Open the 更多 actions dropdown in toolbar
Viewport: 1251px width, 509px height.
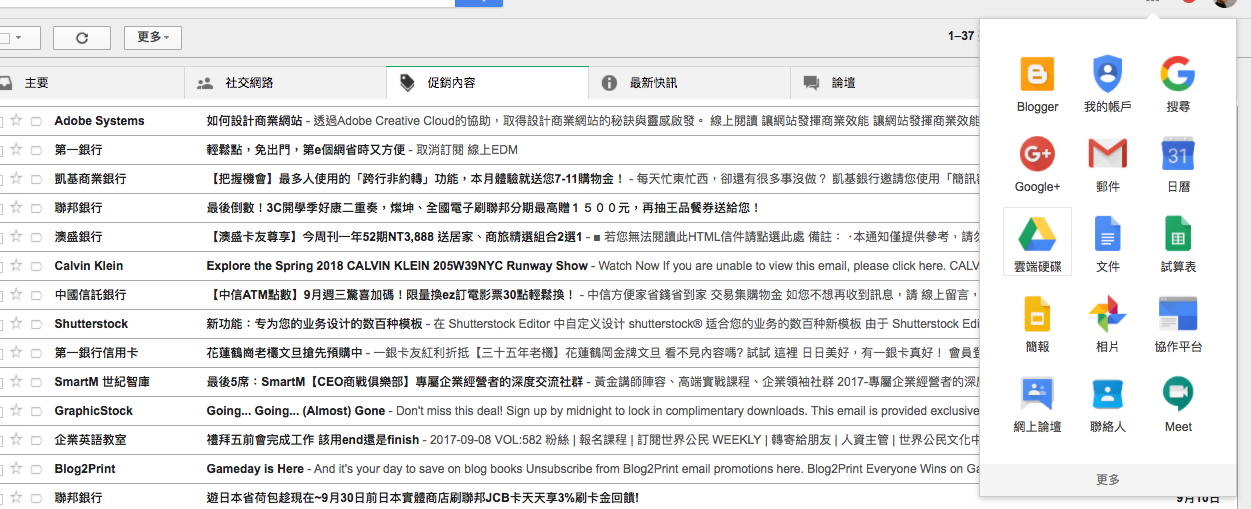[x=153, y=38]
